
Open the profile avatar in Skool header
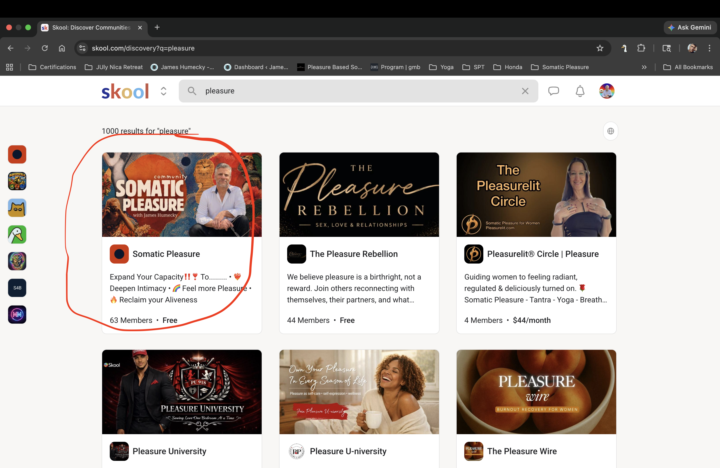(607, 91)
